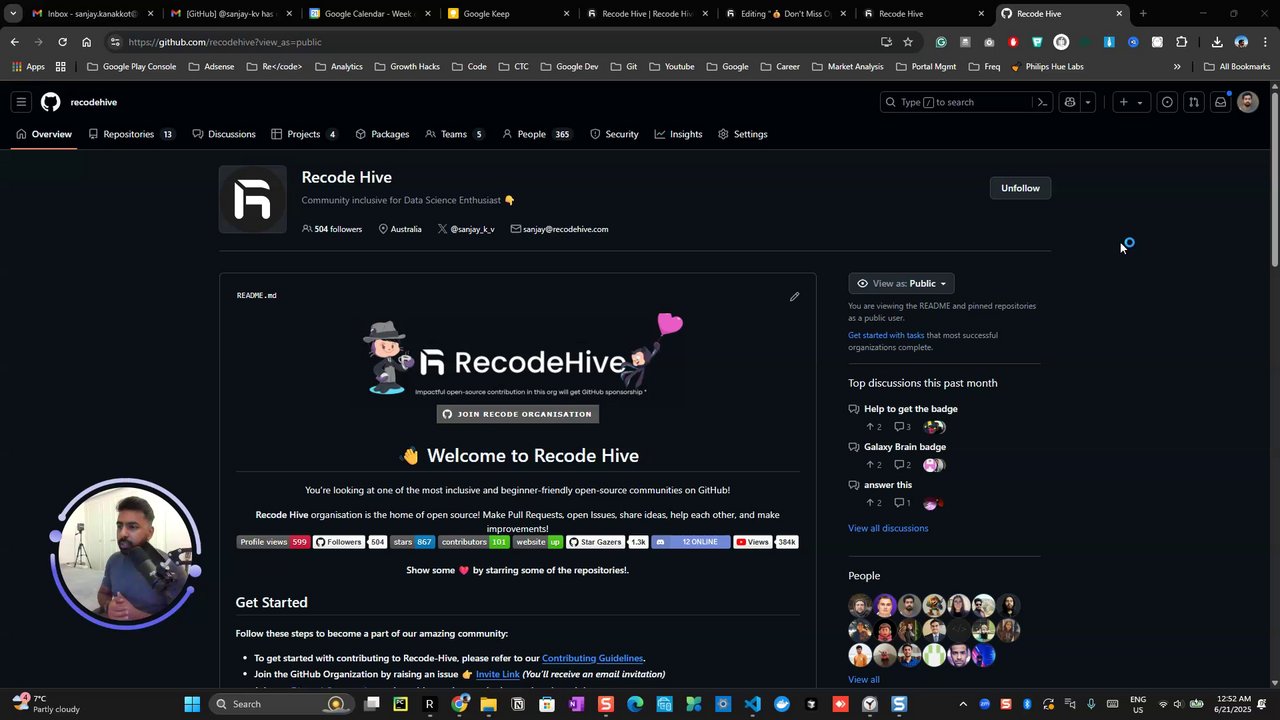Open the Google Play Console bookmark folder
The image size is (1280, 720).
click(x=131, y=67)
